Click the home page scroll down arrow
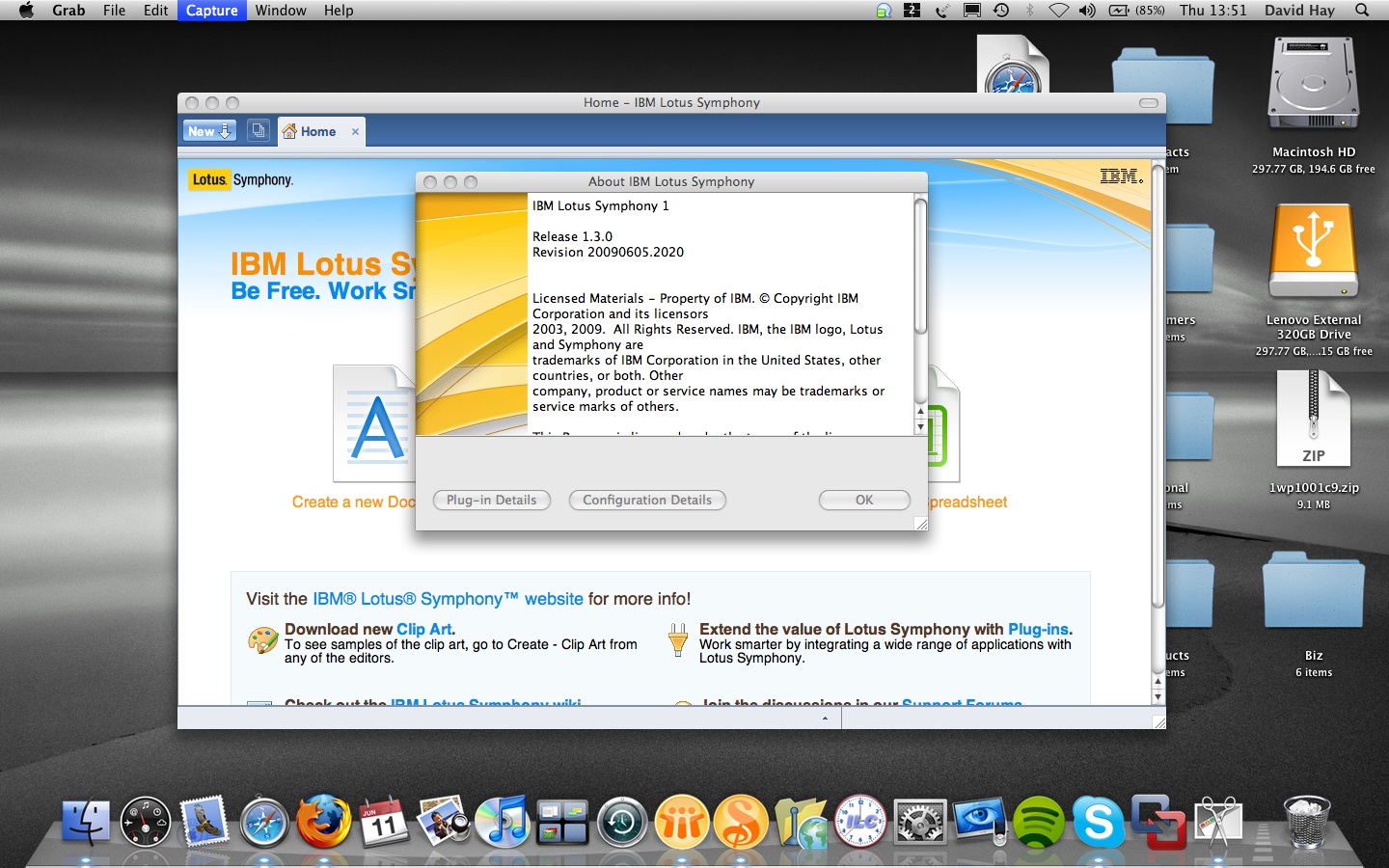 (x=1157, y=696)
